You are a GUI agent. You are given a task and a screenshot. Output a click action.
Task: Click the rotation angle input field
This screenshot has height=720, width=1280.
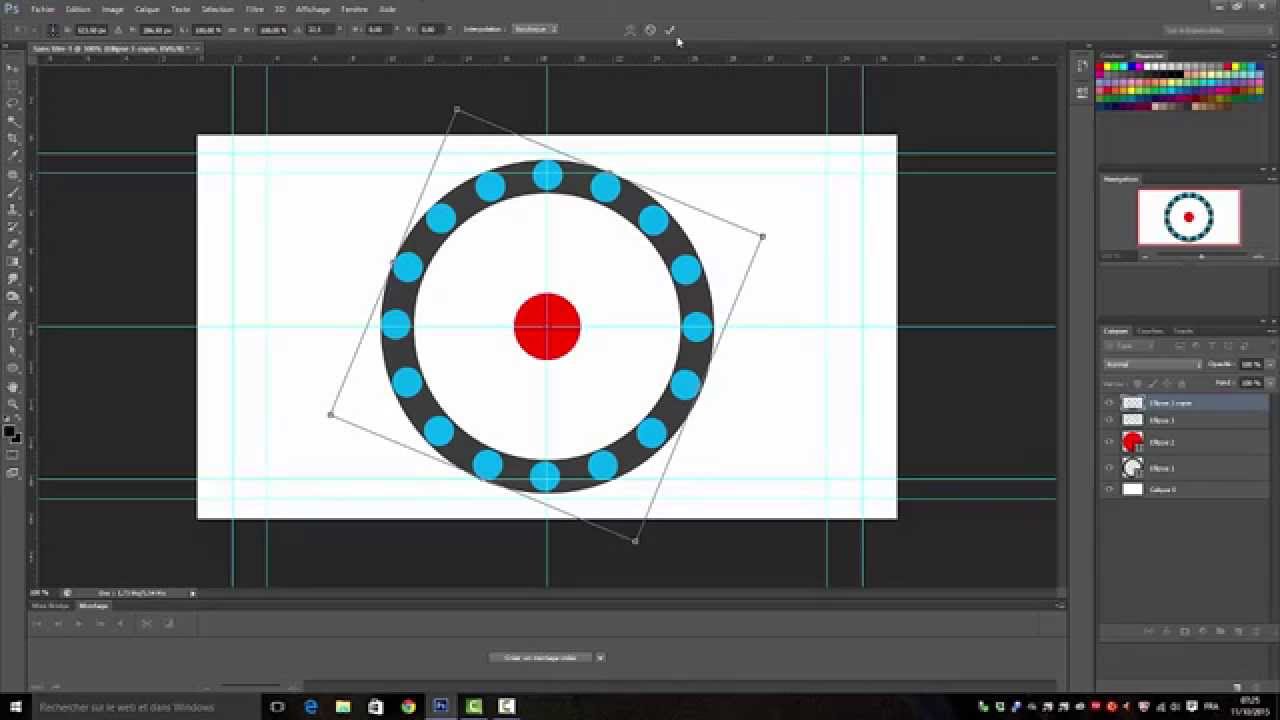320,30
